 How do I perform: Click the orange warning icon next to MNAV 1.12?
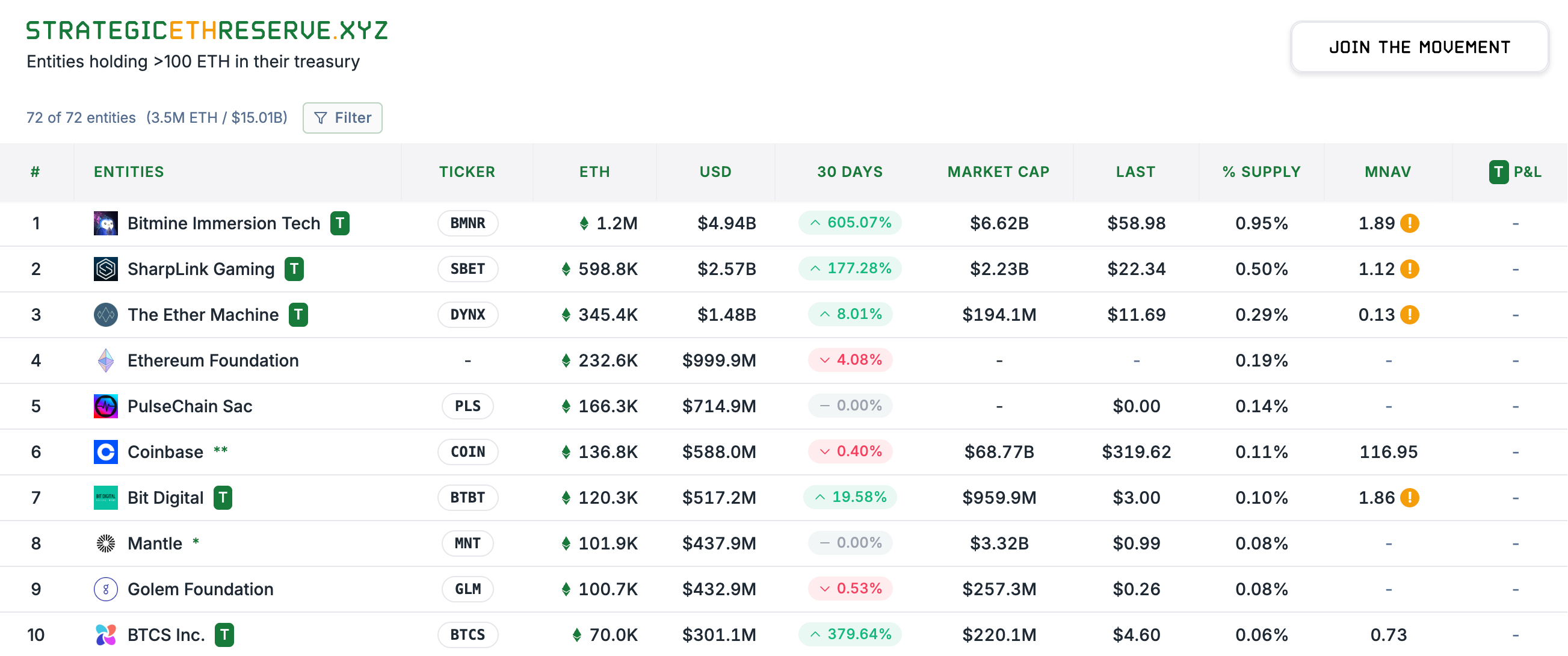tap(1409, 268)
